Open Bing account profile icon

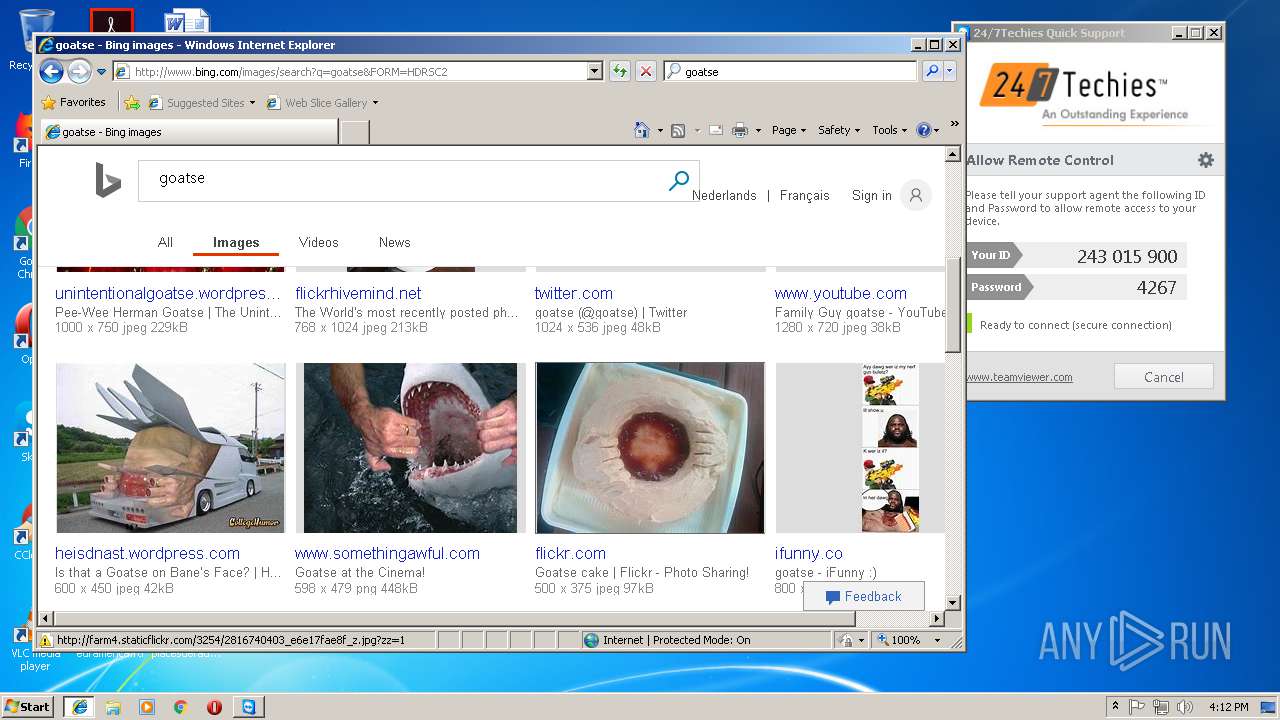pos(915,195)
